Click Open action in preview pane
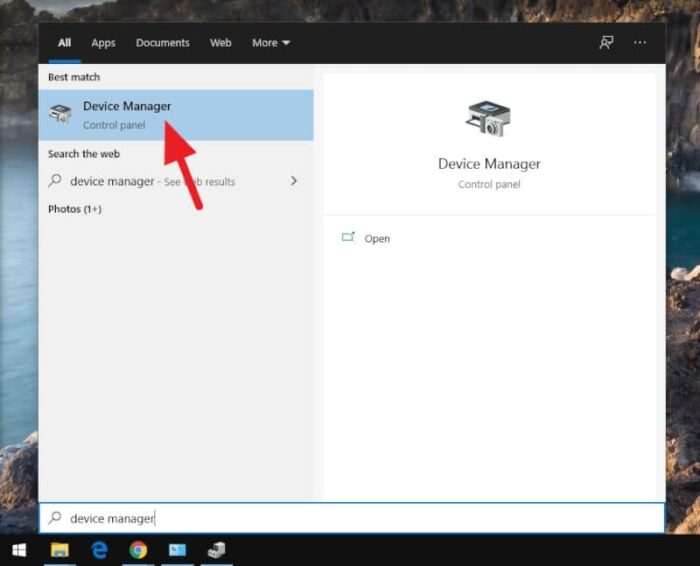Screen dimensions: 700x566 pyautogui.click(x=377, y=238)
